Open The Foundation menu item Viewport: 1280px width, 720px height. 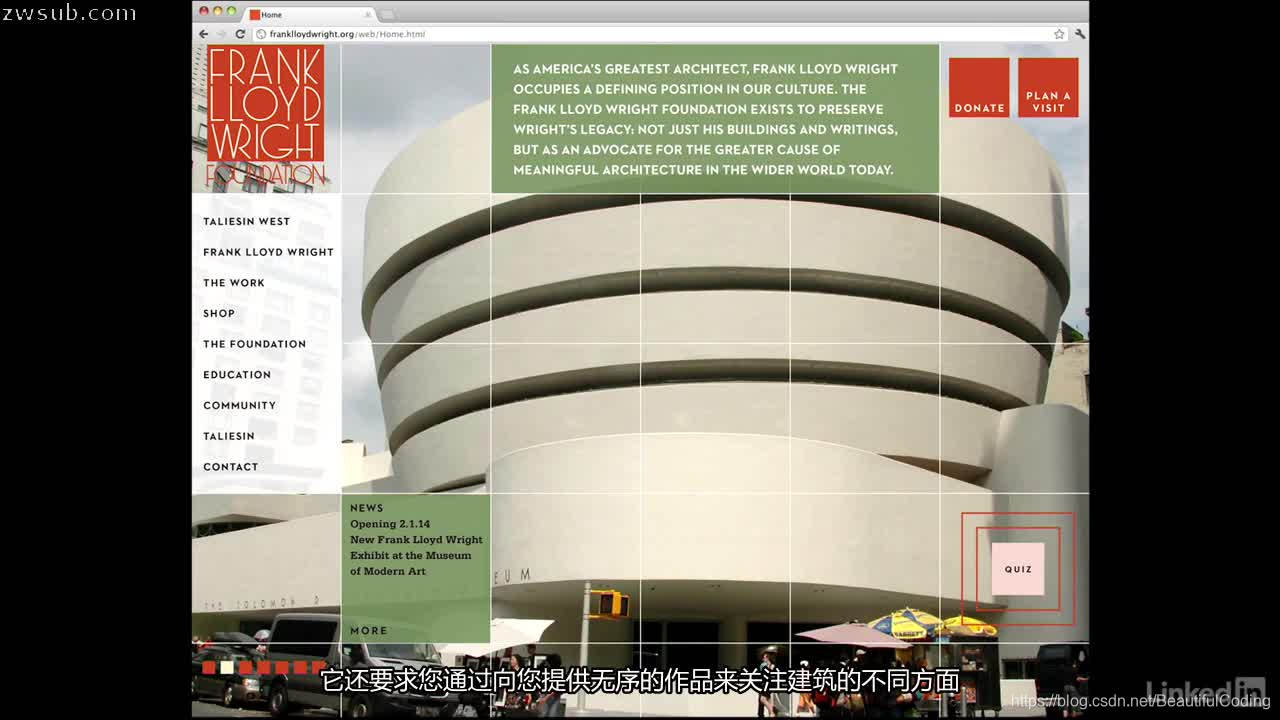point(254,344)
